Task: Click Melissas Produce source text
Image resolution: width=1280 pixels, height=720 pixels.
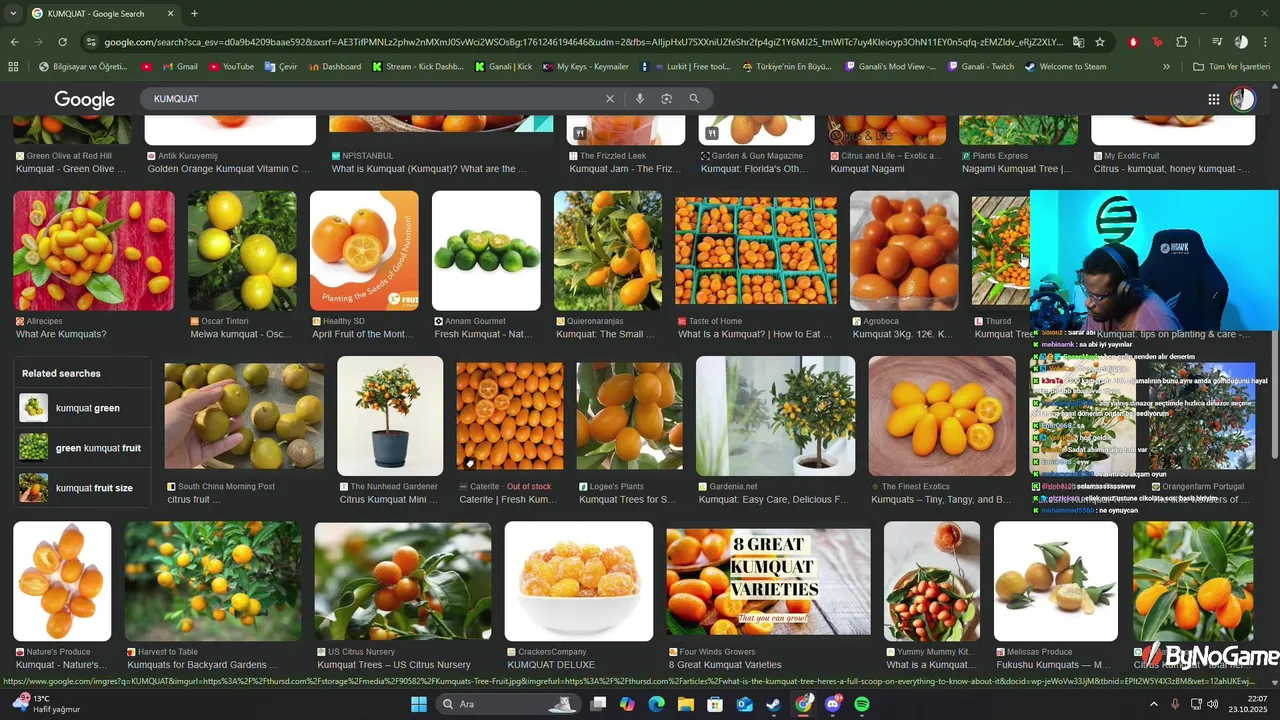Action: [x=1041, y=652]
